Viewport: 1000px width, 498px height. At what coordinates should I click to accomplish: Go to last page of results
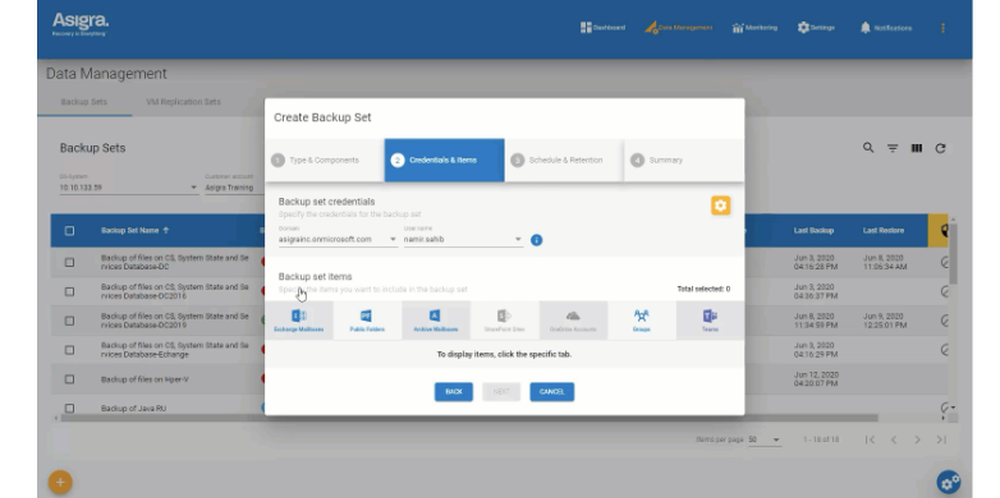tap(941, 439)
